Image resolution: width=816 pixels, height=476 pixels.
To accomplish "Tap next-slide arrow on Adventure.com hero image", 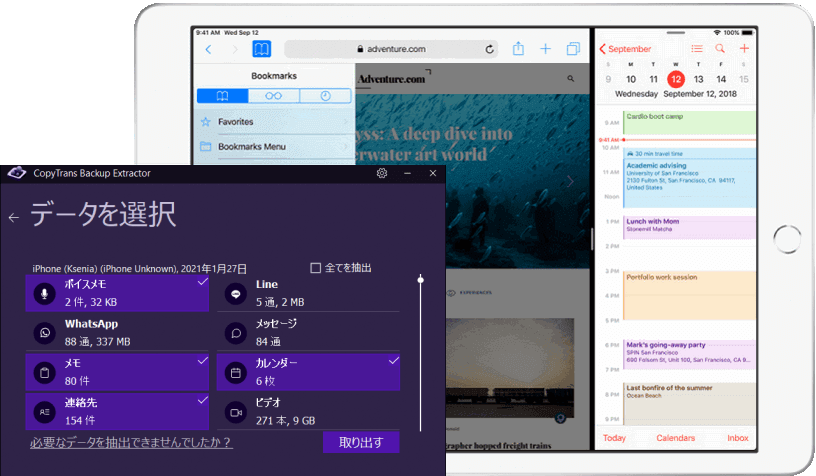I will coord(570,182).
